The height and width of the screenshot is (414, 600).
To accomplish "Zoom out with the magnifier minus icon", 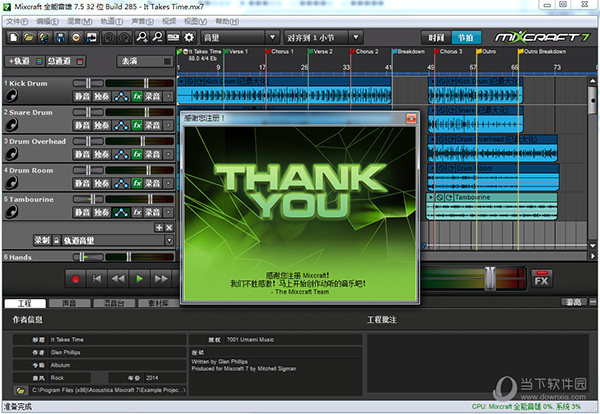I will (157, 37).
